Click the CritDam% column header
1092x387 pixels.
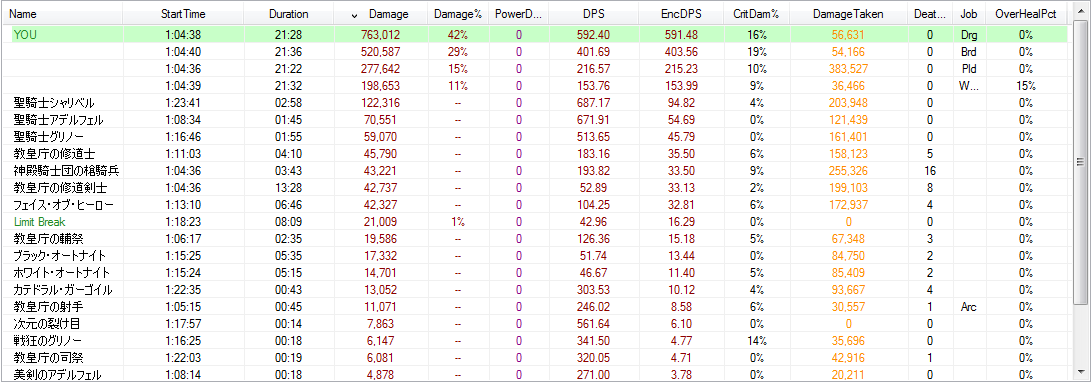(x=756, y=13)
